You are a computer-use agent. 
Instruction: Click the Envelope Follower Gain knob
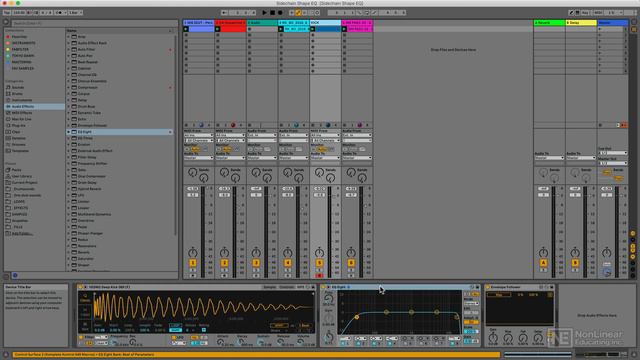point(493,338)
